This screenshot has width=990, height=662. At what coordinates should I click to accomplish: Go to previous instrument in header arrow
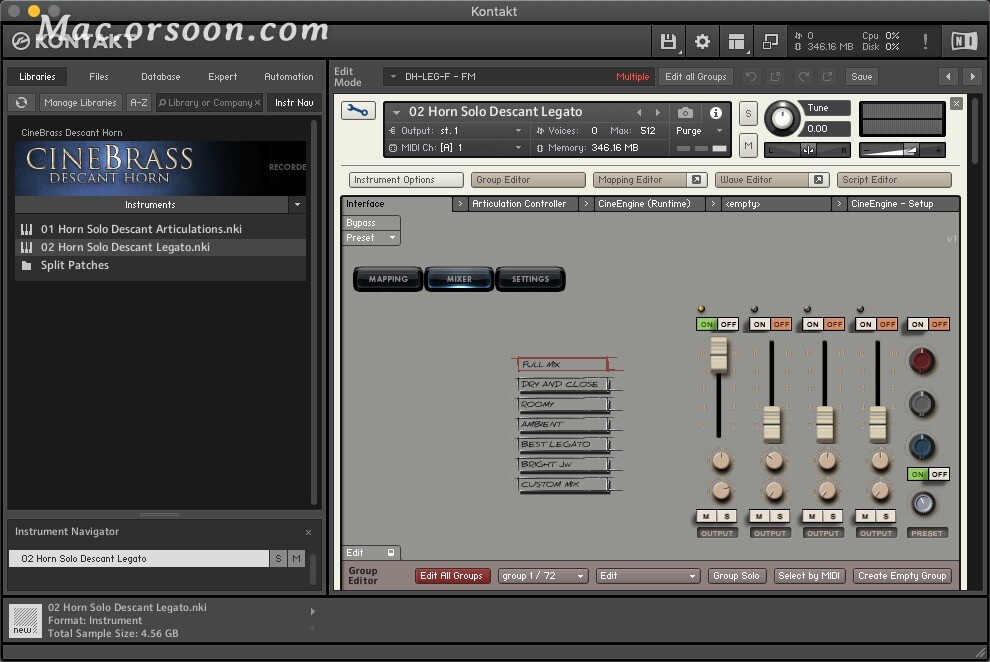(x=640, y=112)
